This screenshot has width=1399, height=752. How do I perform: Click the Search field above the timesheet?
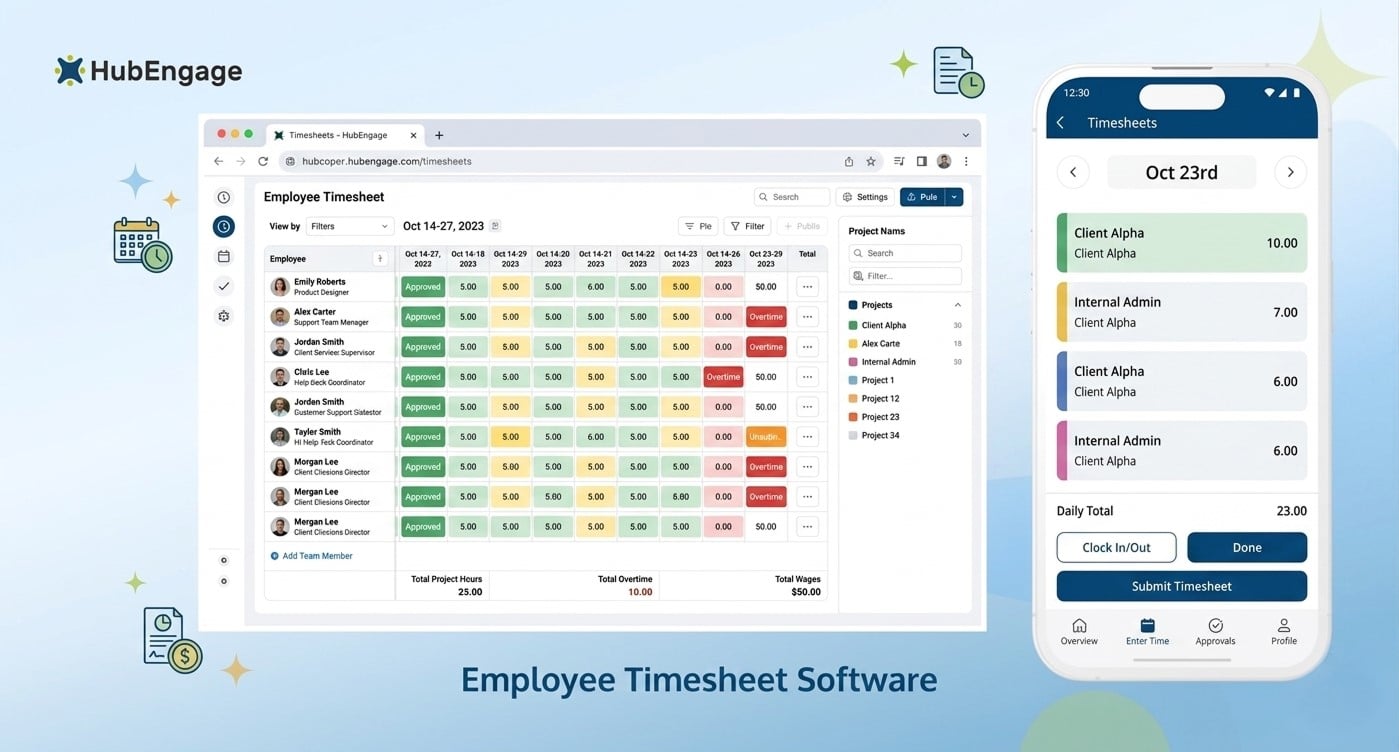791,196
